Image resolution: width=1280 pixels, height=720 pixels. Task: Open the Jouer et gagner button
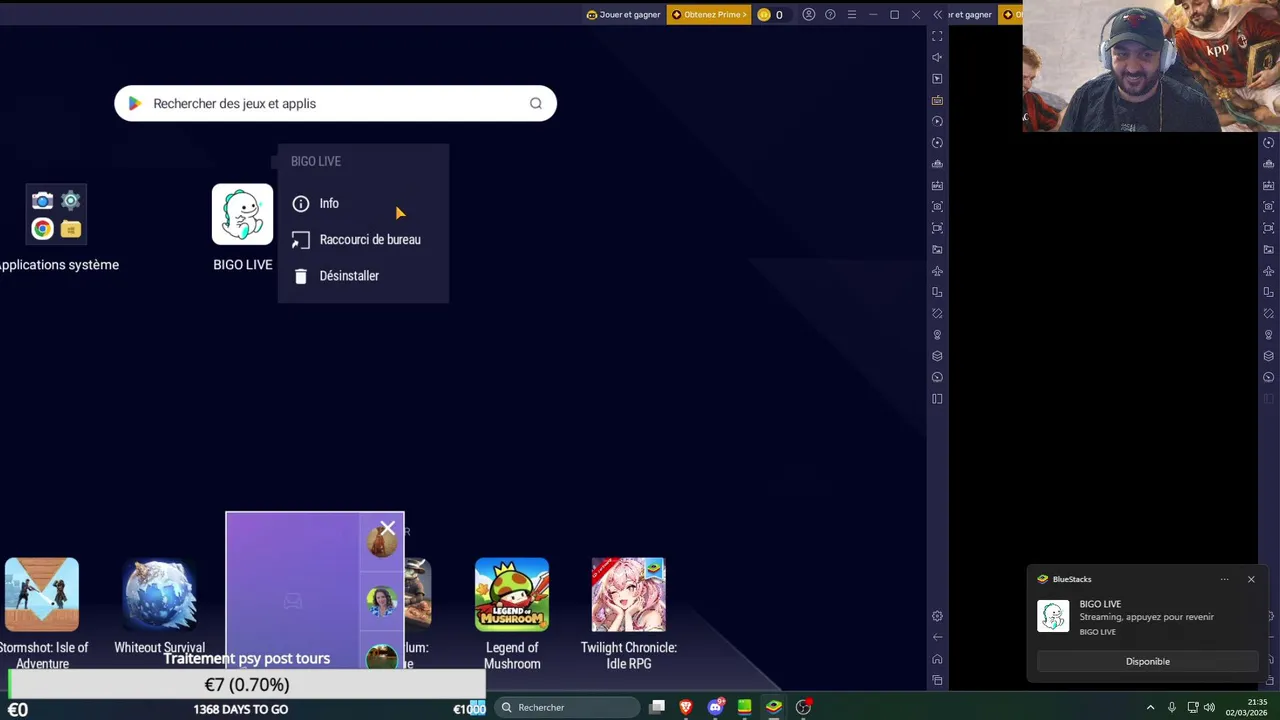623,15
